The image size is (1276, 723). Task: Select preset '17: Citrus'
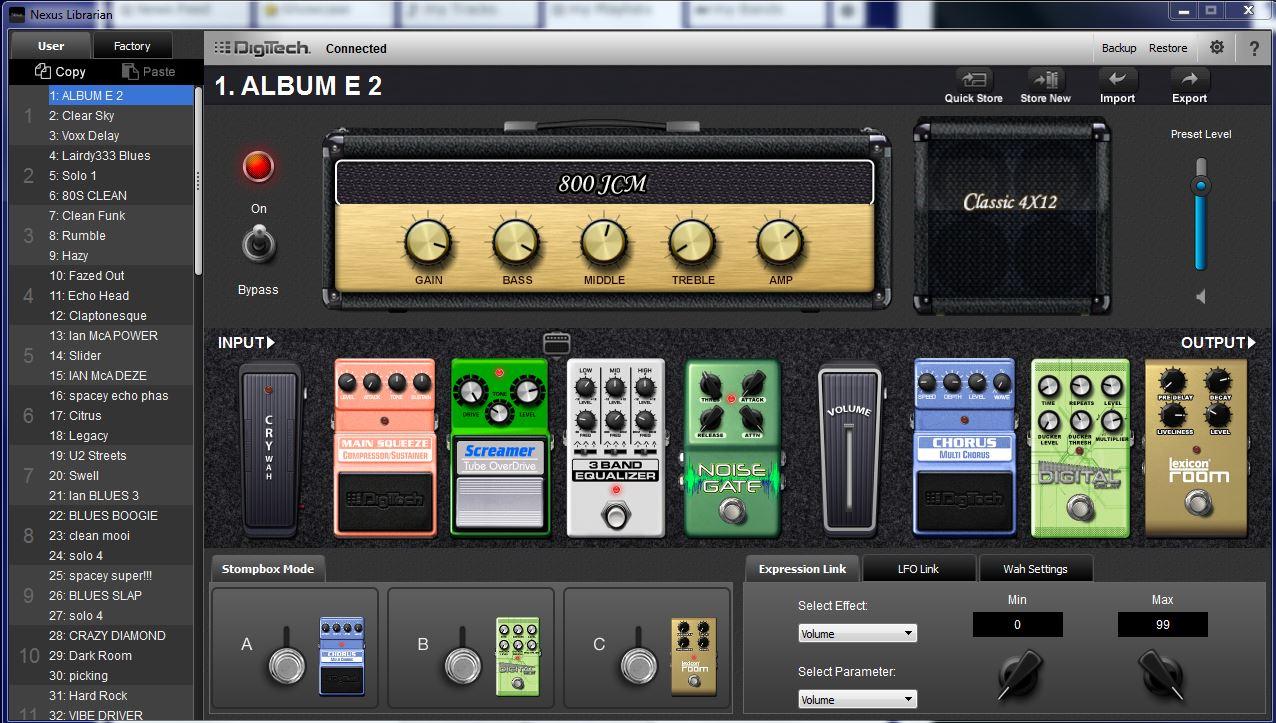click(x=121, y=416)
